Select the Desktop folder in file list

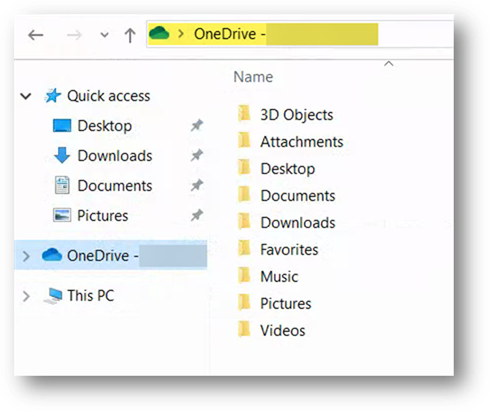(x=288, y=169)
